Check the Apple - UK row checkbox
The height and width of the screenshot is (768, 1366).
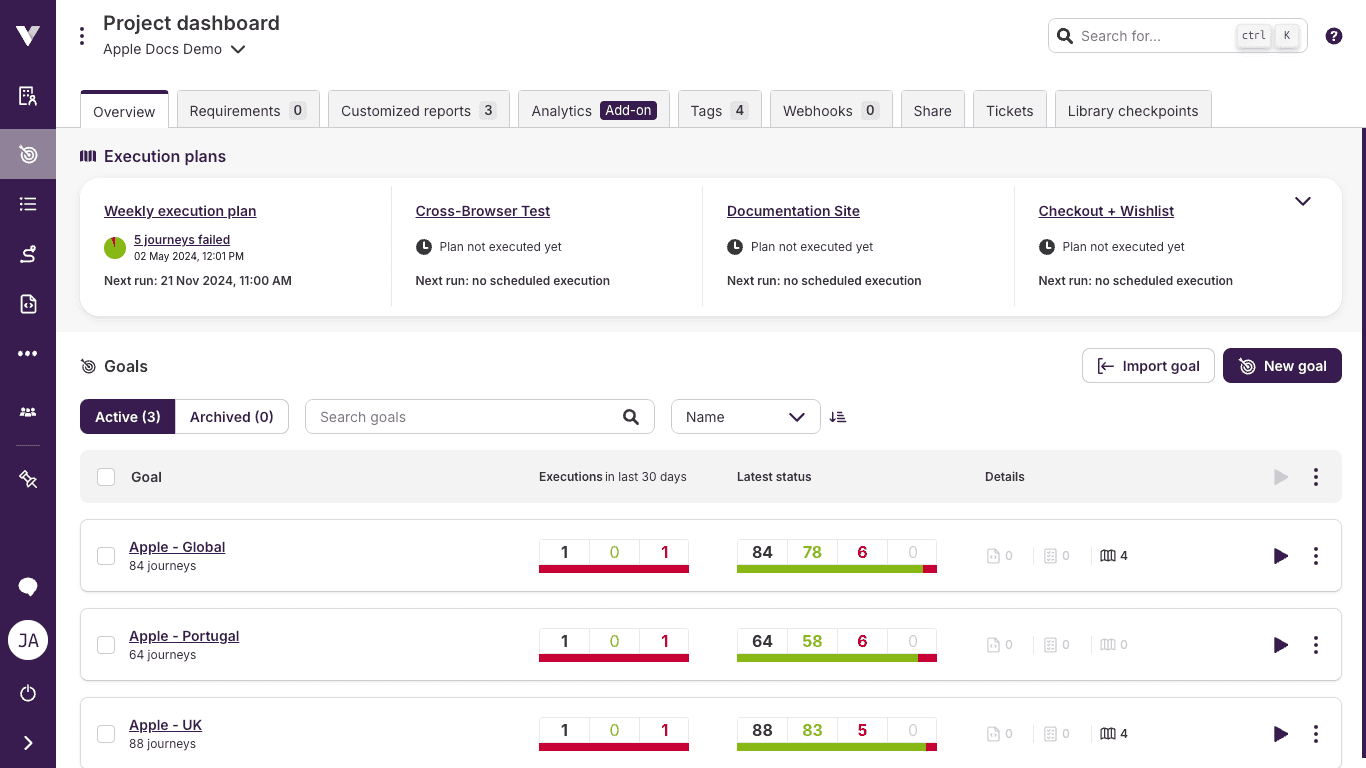coord(106,733)
